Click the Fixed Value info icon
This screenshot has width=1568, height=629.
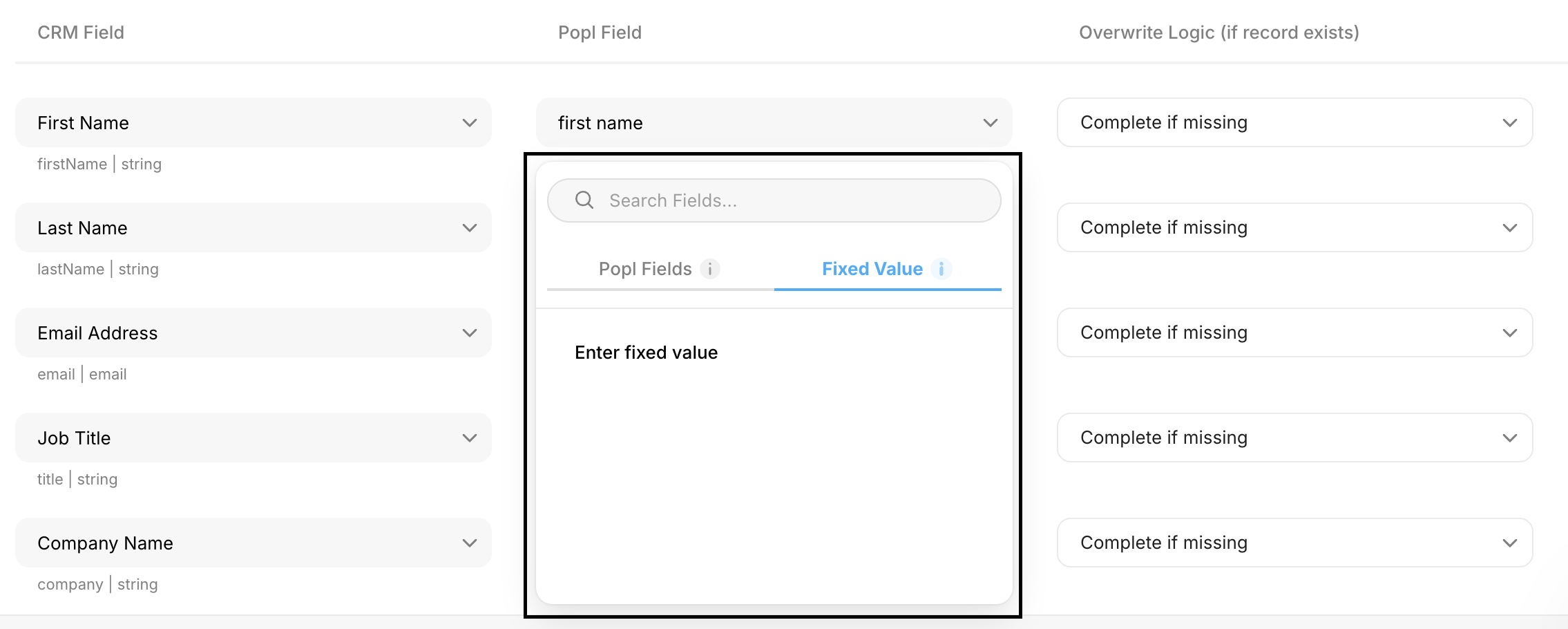[941, 269]
